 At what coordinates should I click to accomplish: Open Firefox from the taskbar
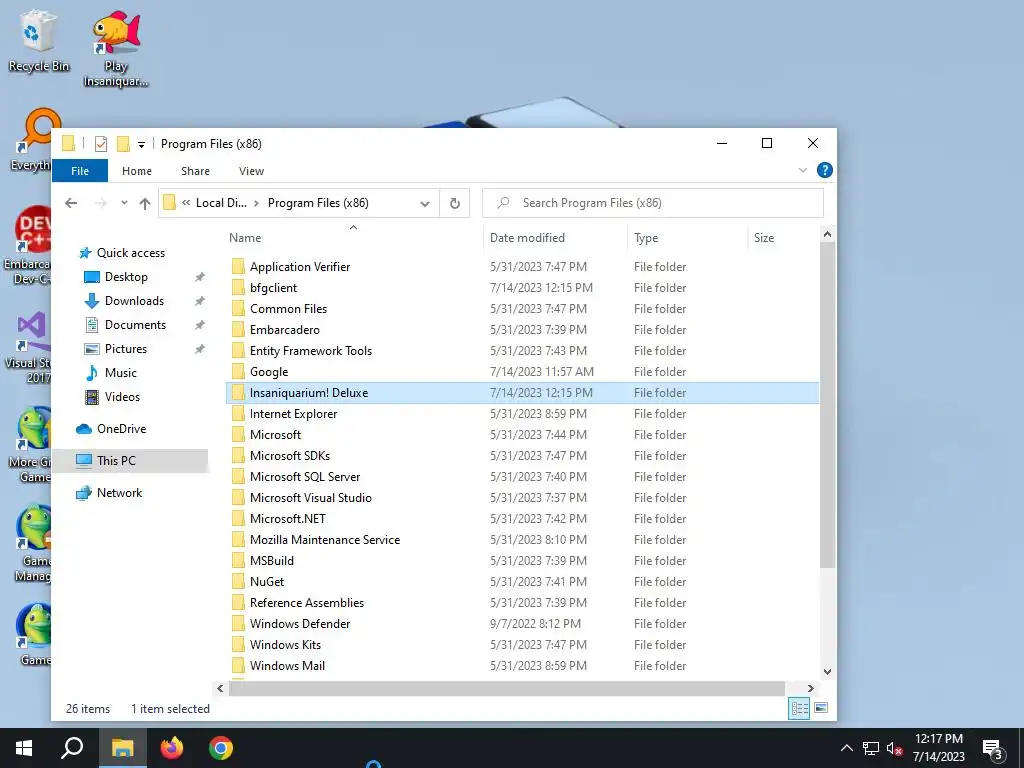pyautogui.click(x=172, y=748)
